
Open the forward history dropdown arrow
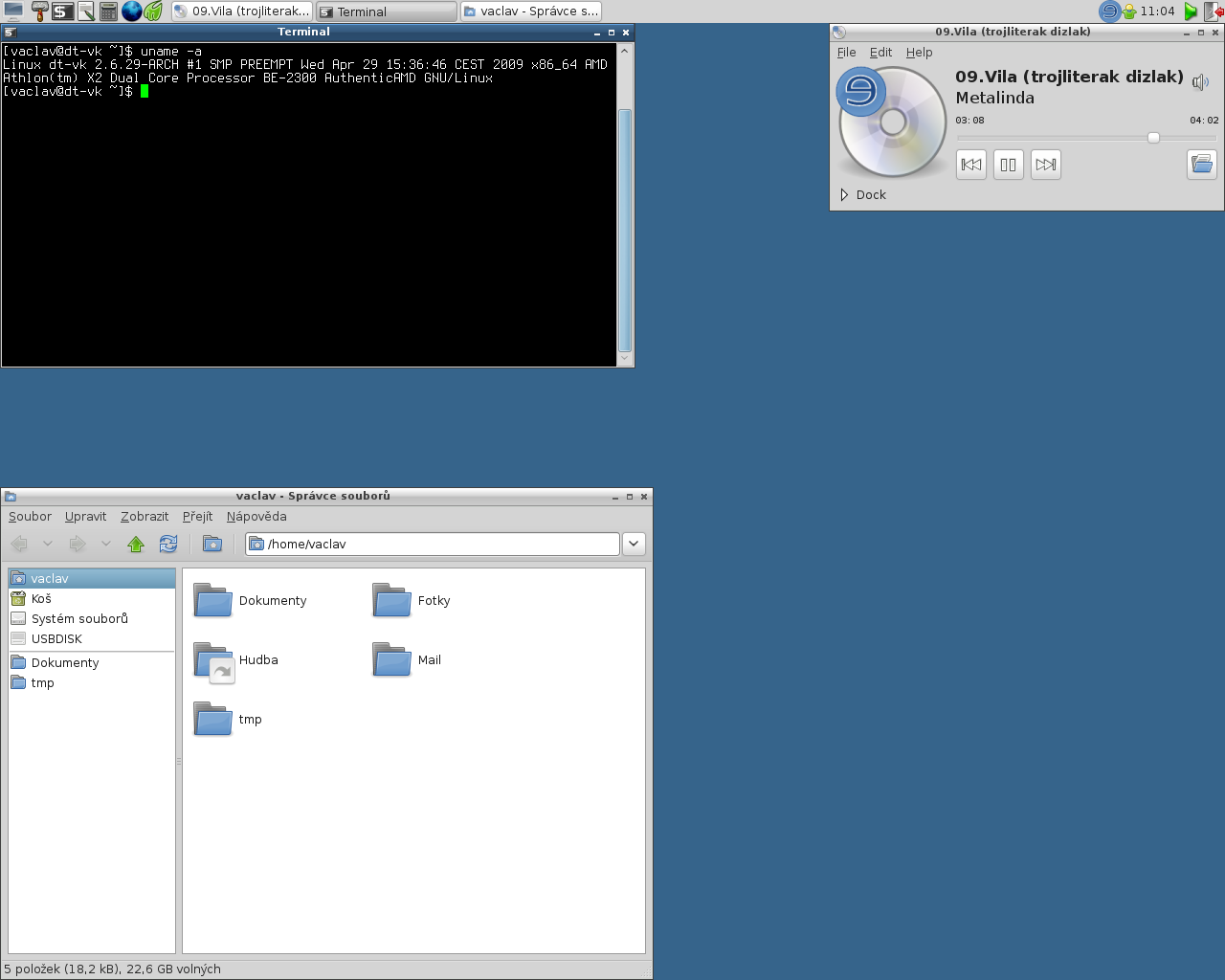coord(105,544)
